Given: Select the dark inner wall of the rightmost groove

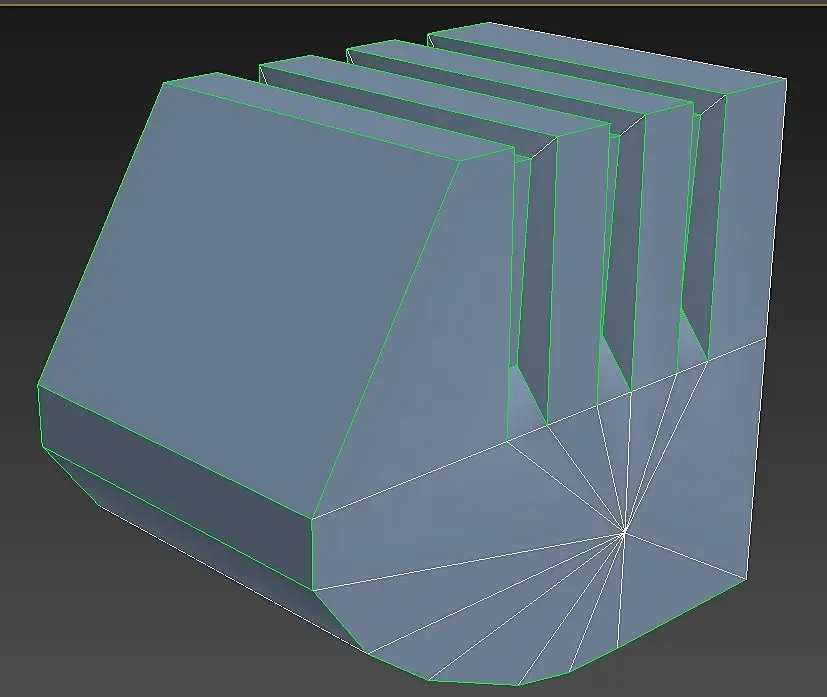Looking at the screenshot, I should point(704,221).
